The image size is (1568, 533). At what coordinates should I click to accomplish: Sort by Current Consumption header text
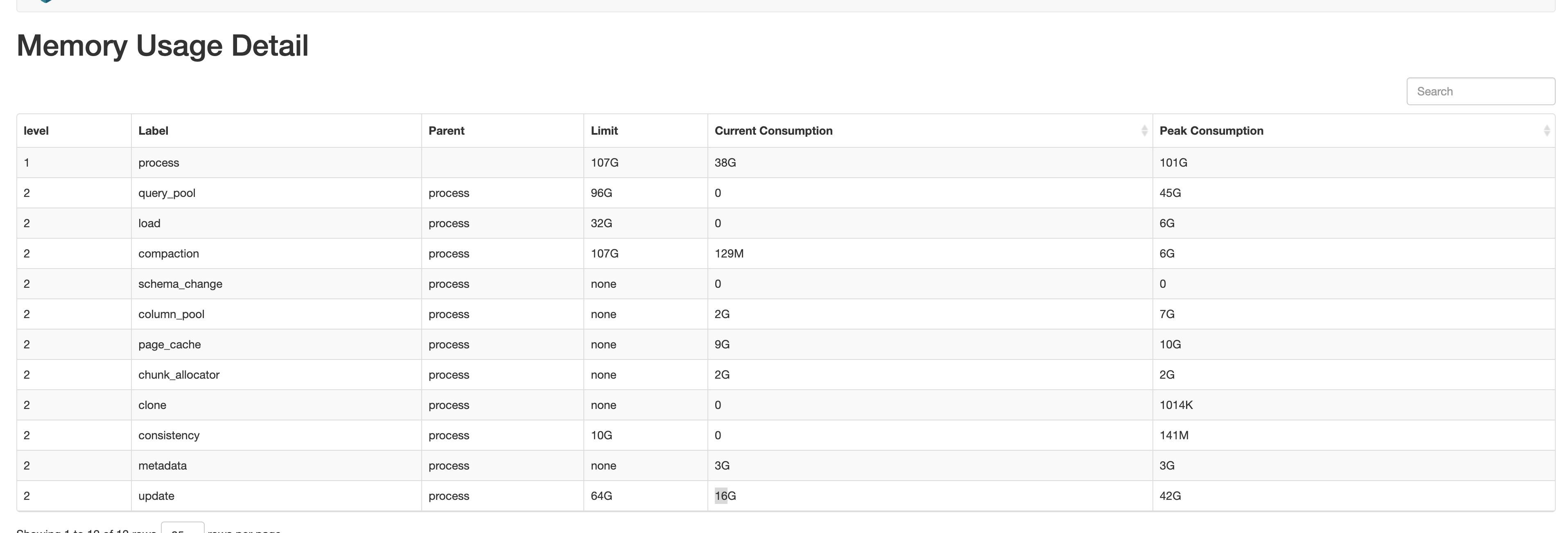point(773,131)
